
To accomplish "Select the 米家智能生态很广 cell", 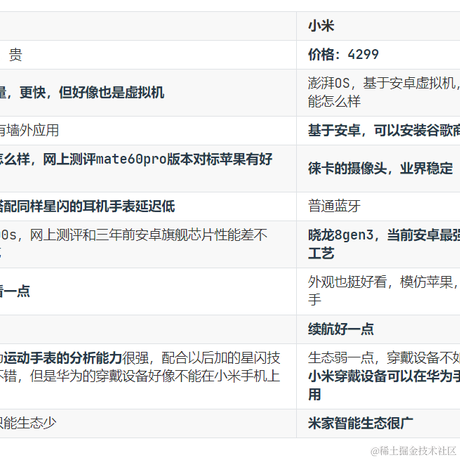I will click(x=378, y=423).
